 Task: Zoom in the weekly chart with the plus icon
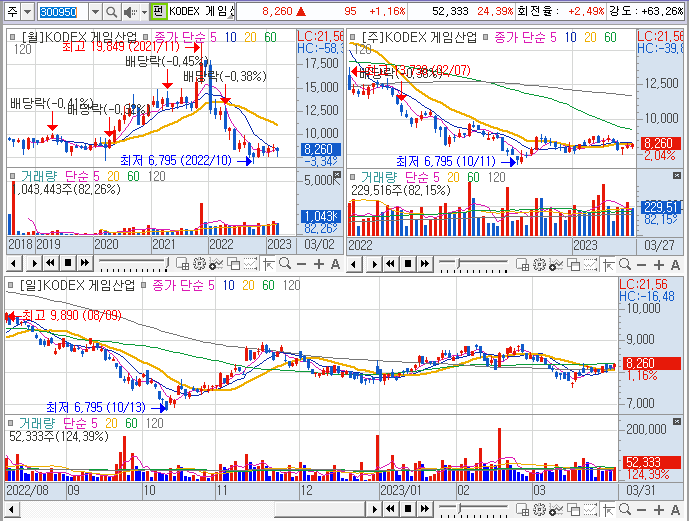pyautogui.click(x=659, y=265)
